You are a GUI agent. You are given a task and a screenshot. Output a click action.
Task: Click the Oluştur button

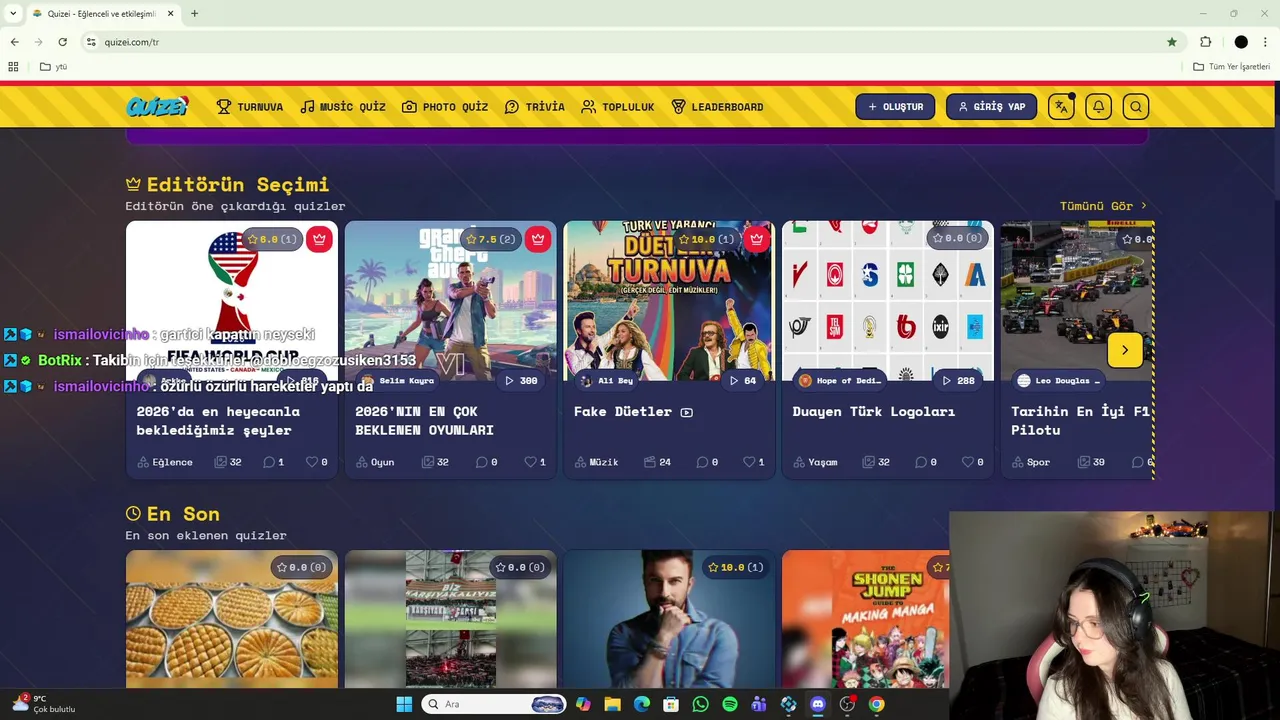[x=895, y=107]
